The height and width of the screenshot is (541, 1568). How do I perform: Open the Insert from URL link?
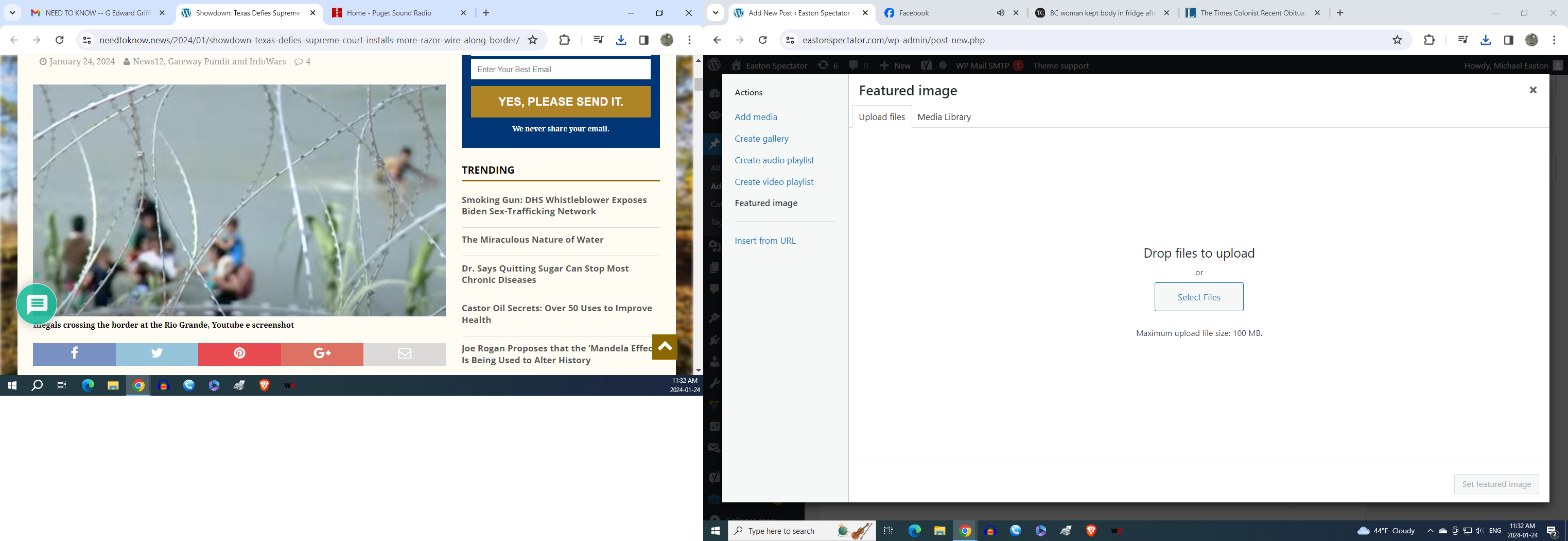pos(764,241)
